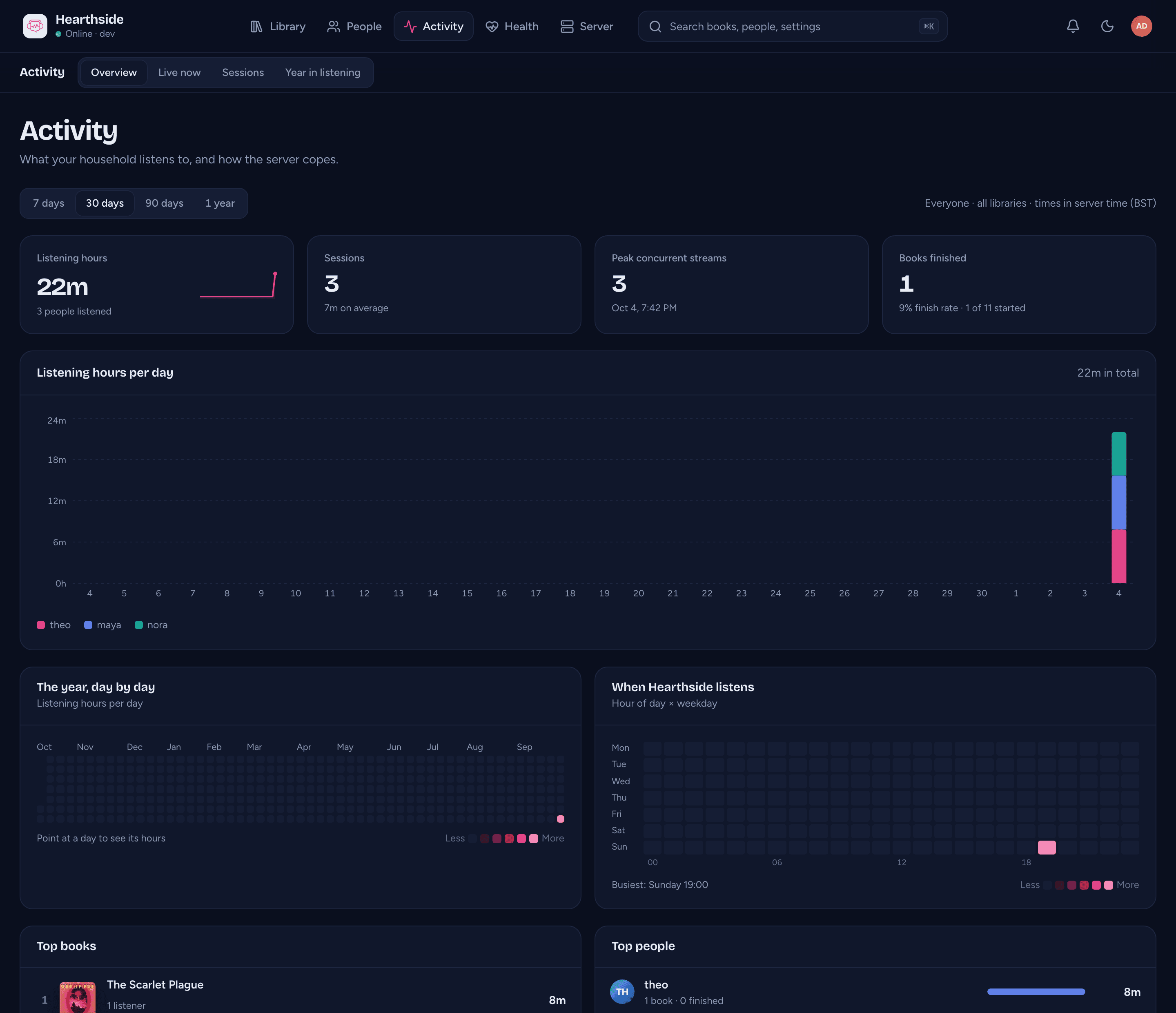The height and width of the screenshot is (1013, 1176).
Task: Click theo's TH avatar
Action: pyautogui.click(x=622, y=991)
